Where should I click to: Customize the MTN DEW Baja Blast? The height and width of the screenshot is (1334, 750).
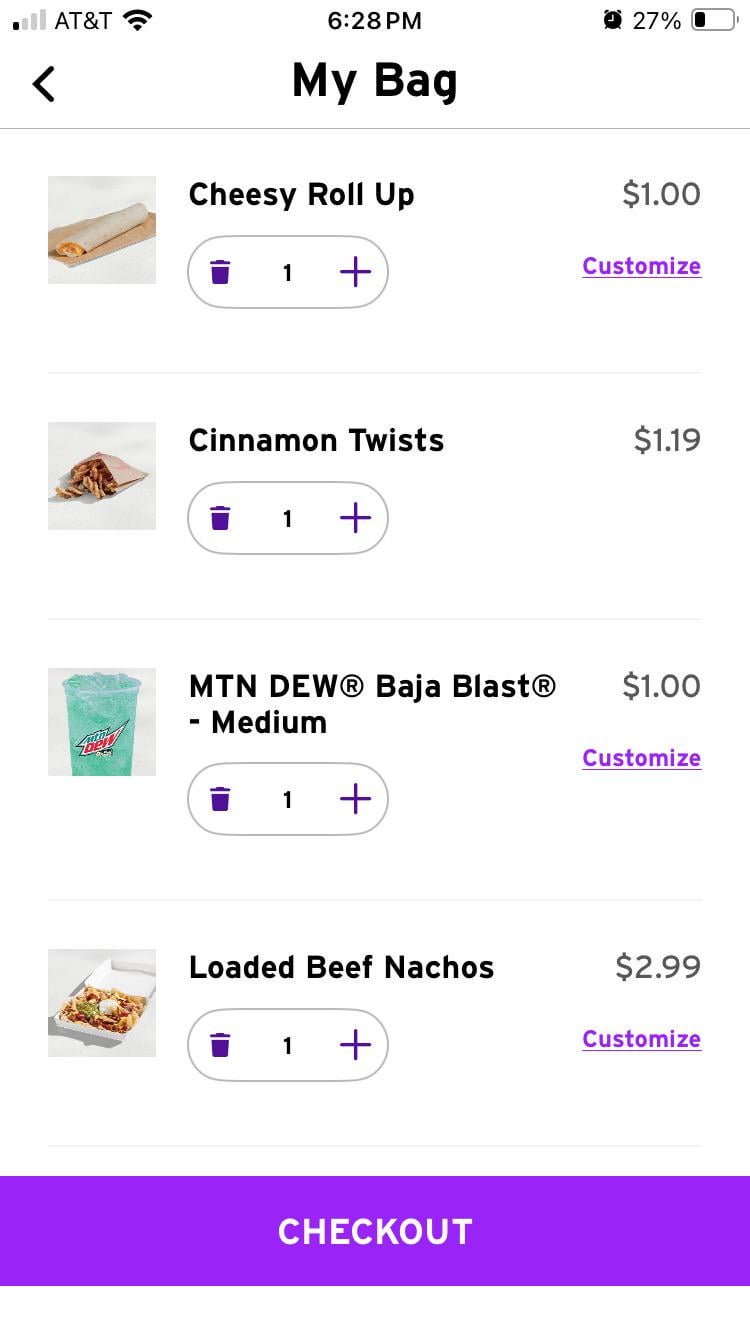[641, 758]
